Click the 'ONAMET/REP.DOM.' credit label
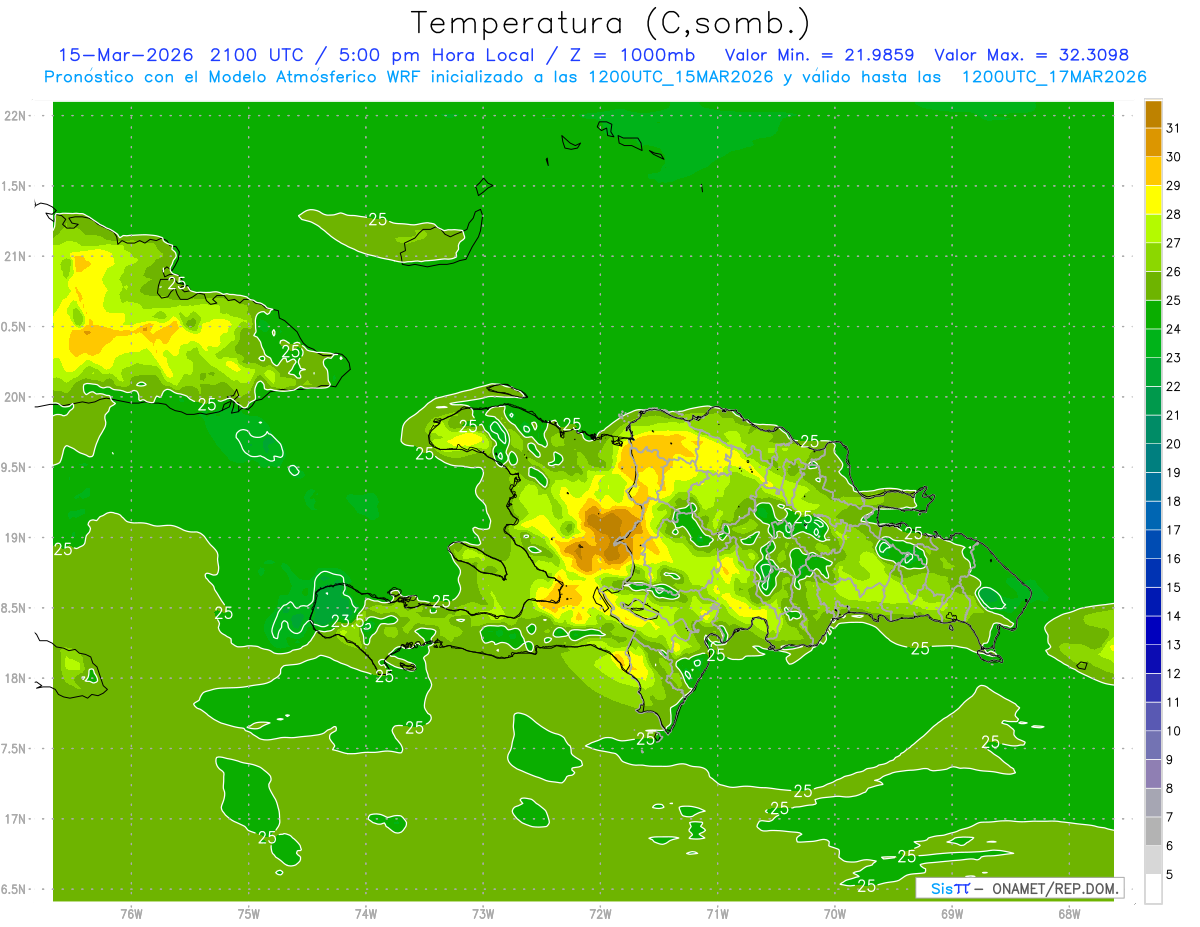Image resolution: width=1200 pixels, height=927 pixels. 1053,887
